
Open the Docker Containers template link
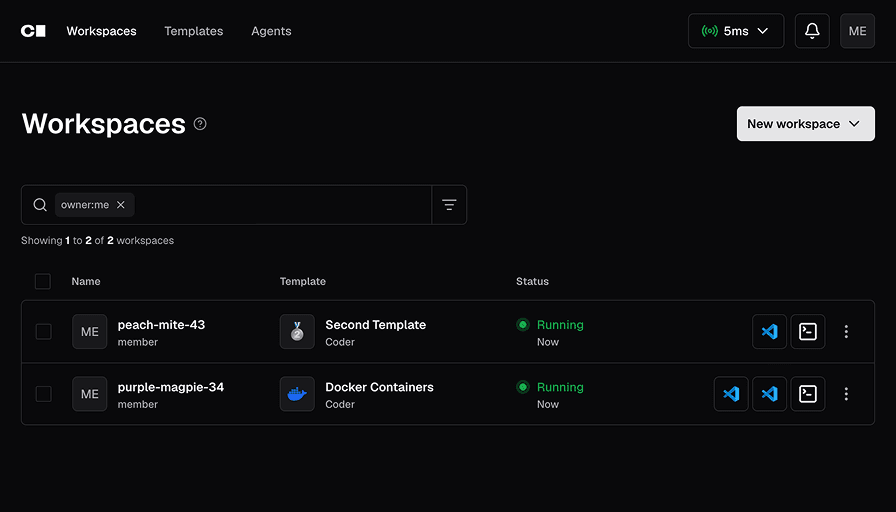pos(379,387)
